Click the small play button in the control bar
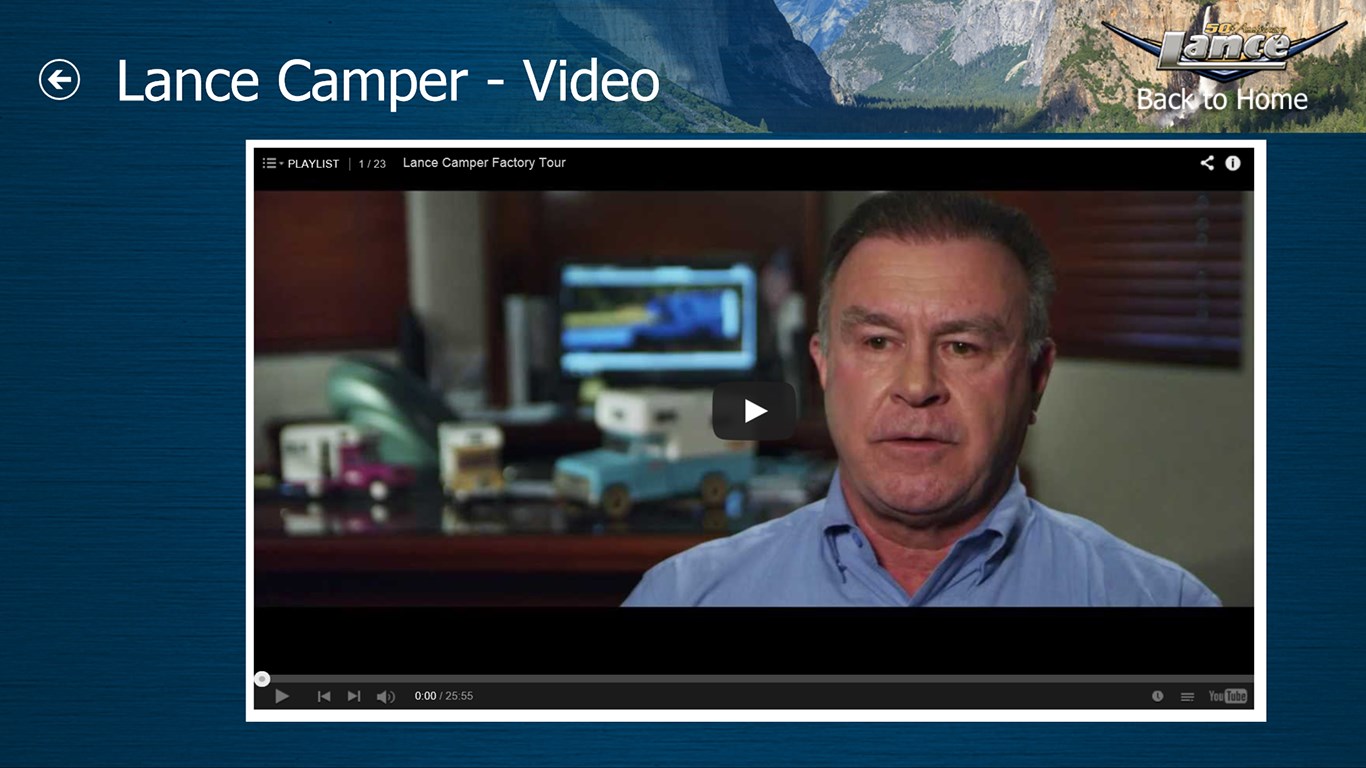1366x768 pixels. click(282, 696)
